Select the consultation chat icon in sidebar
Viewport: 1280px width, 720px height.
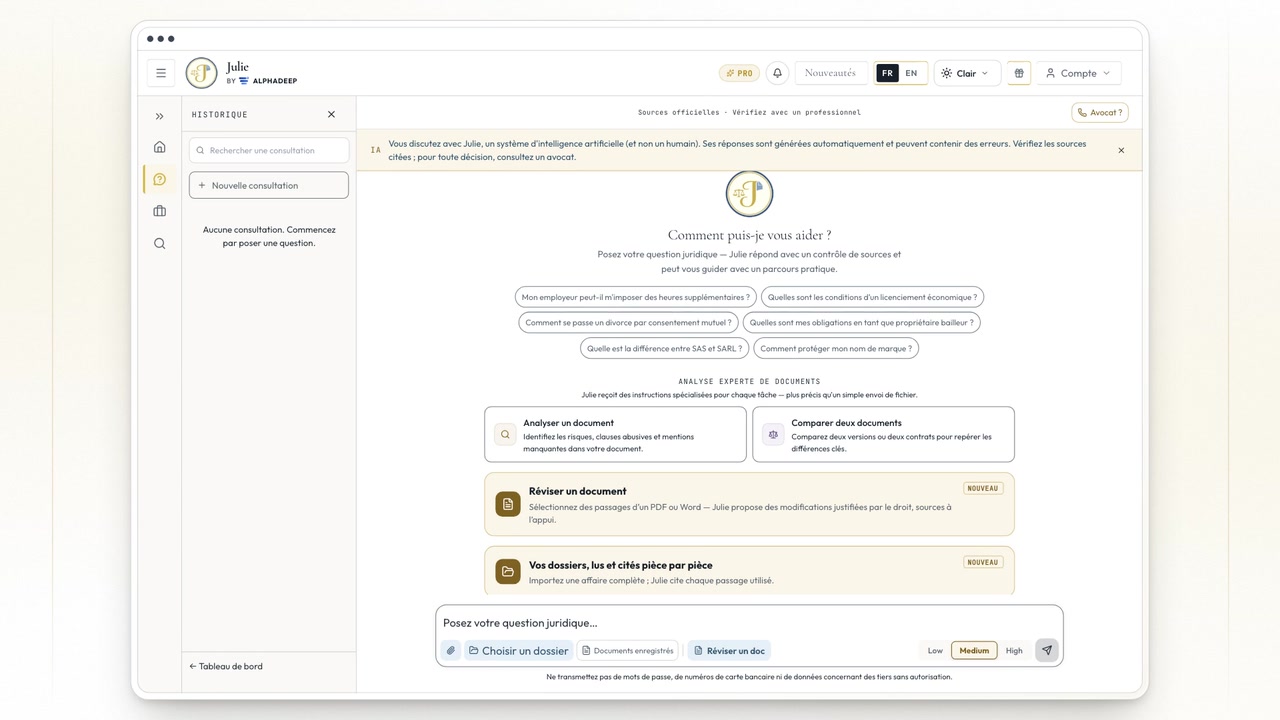tap(160, 179)
